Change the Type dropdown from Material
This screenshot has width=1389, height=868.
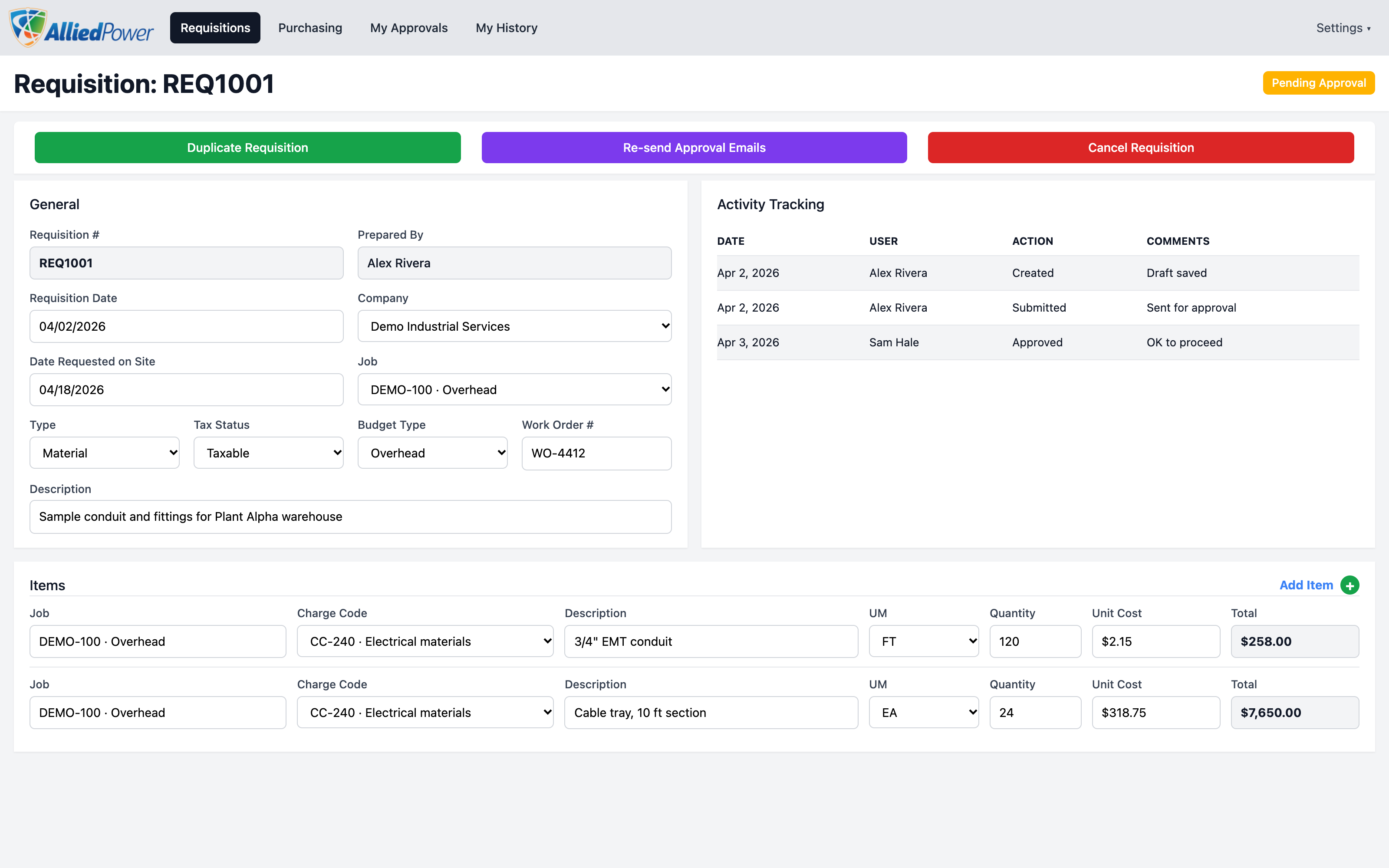coord(105,453)
